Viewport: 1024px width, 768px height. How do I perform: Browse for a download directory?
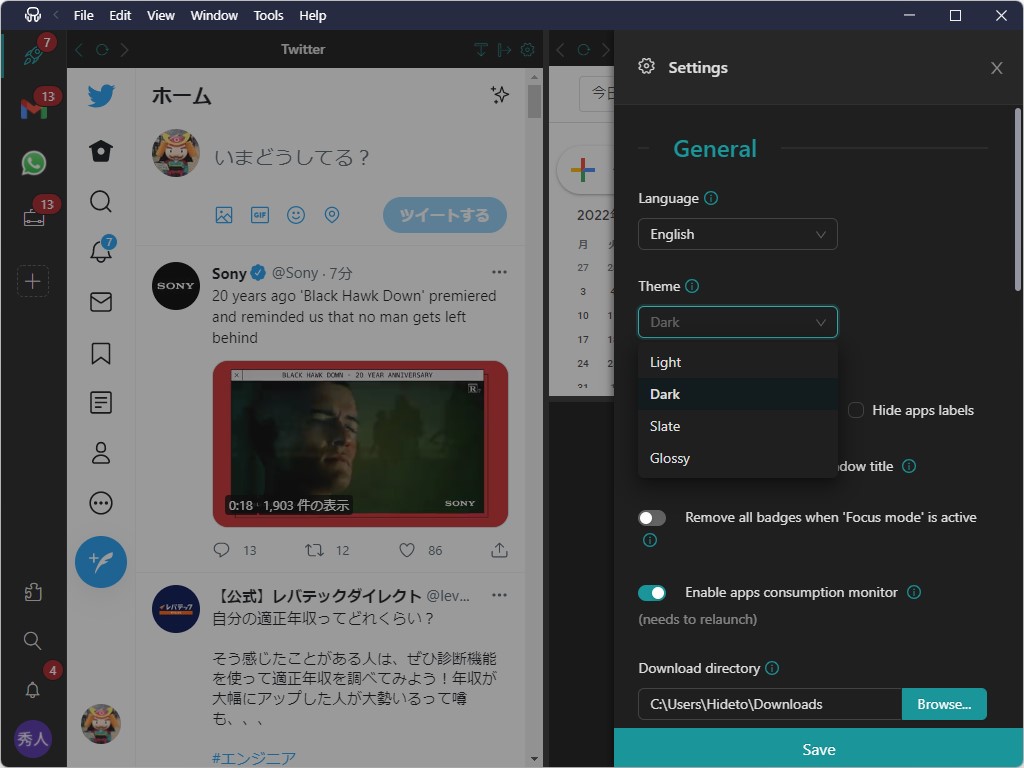(x=943, y=703)
